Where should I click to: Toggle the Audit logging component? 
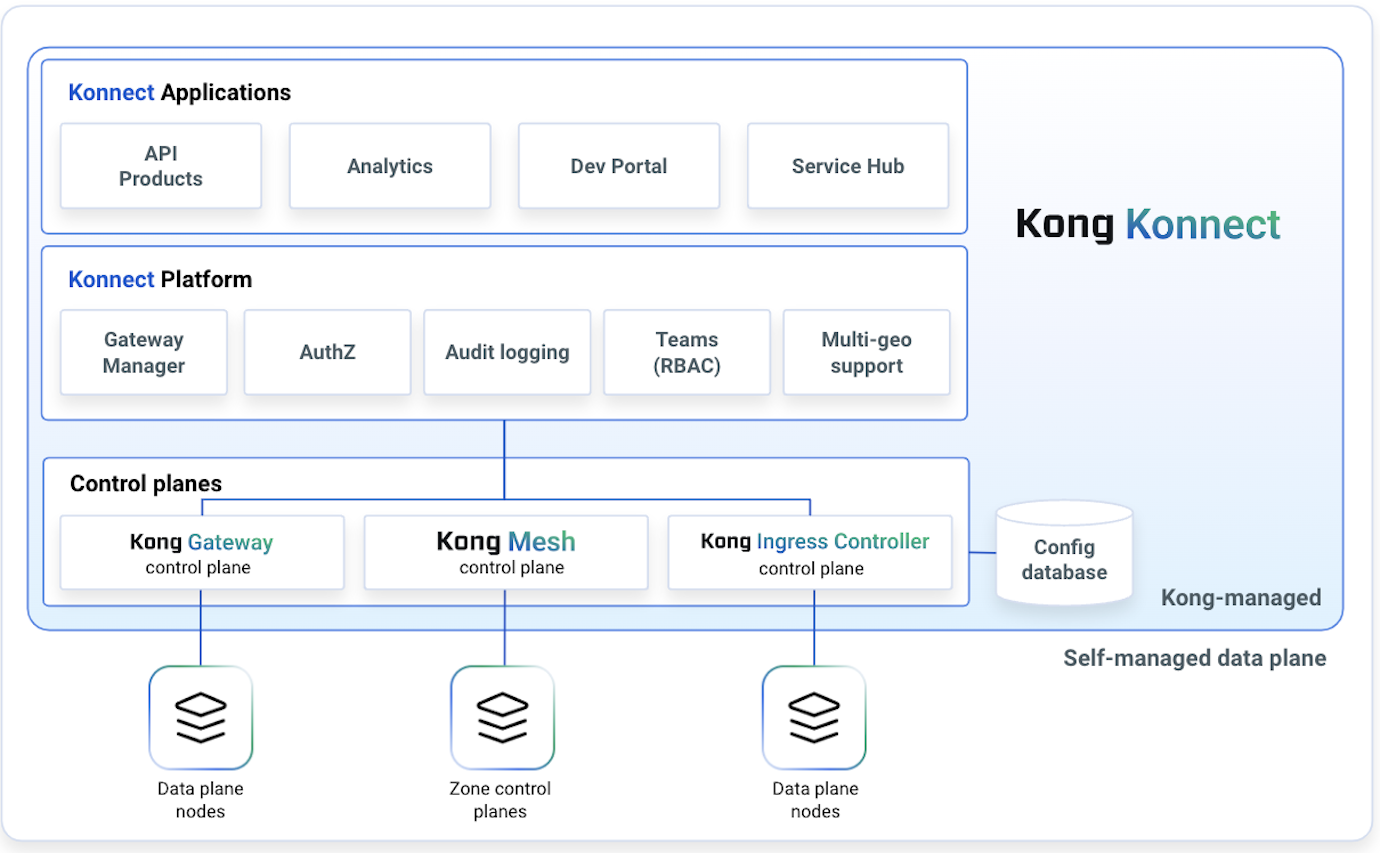(x=507, y=352)
